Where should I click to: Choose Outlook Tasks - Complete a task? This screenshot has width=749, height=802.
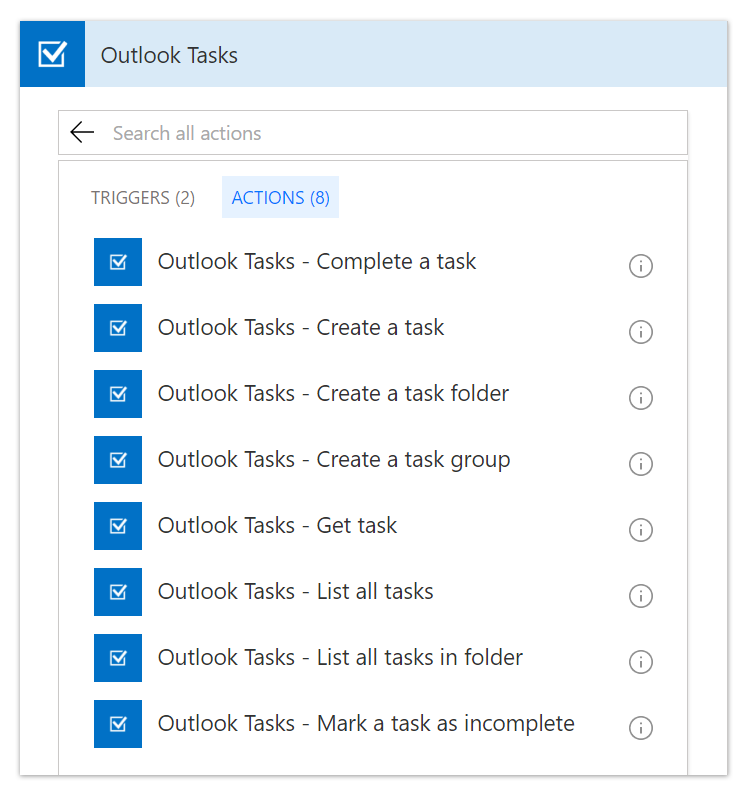(x=316, y=262)
